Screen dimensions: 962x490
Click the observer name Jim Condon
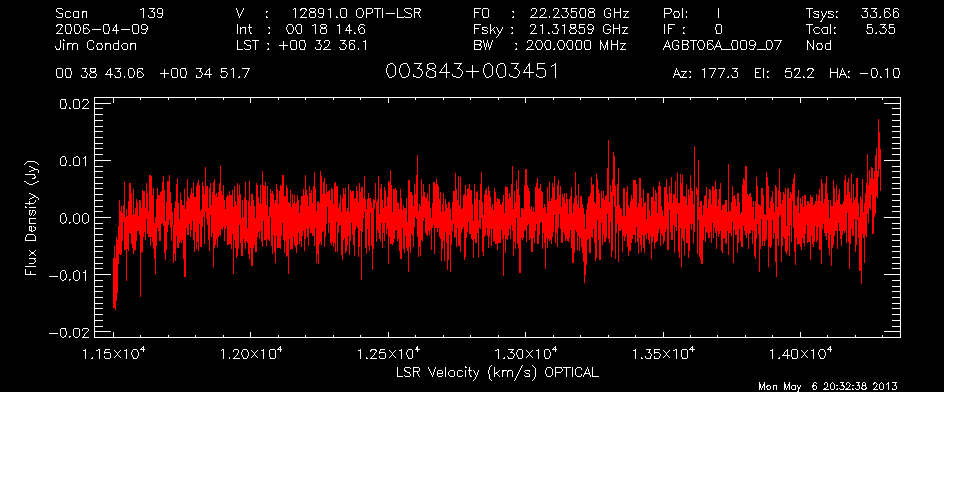(x=96, y=45)
